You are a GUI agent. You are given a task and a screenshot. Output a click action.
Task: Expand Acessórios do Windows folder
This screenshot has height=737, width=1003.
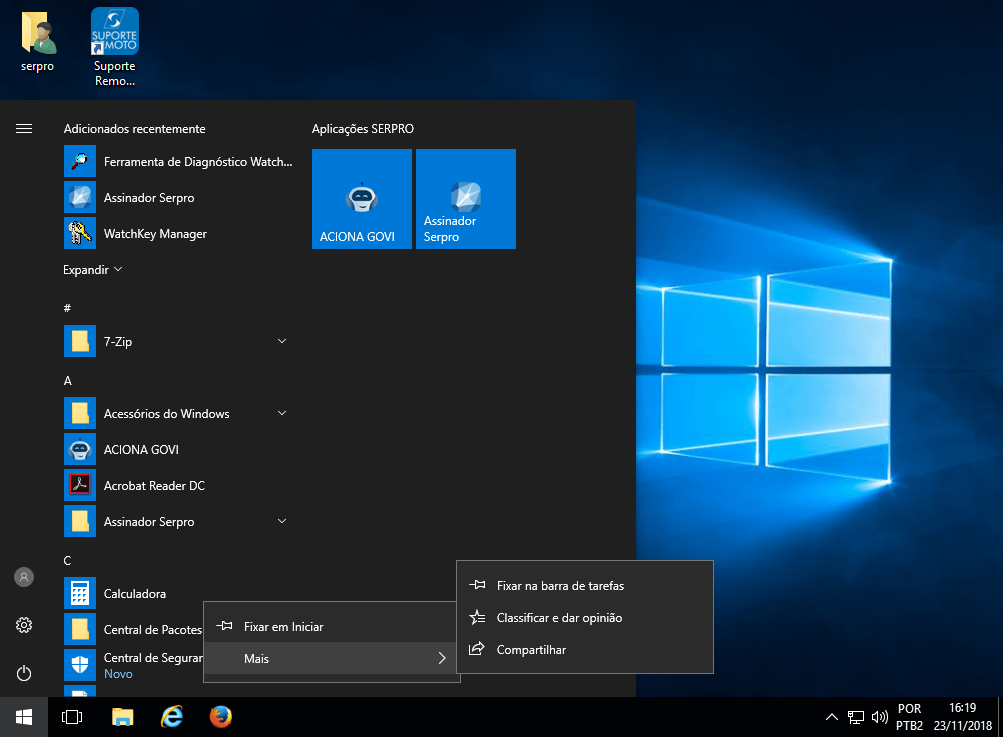282,414
